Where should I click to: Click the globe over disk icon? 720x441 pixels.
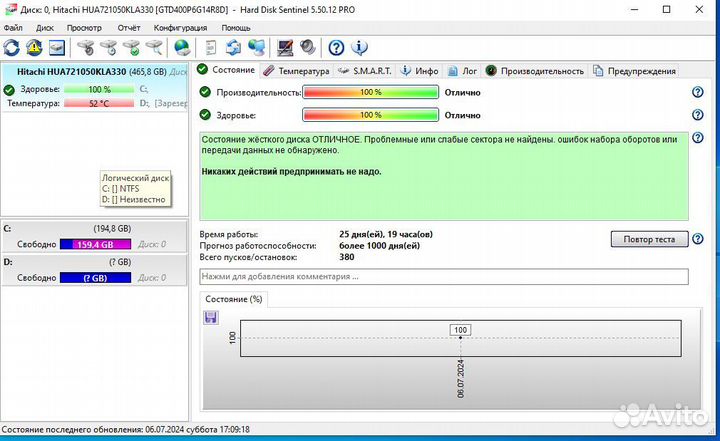182,47
